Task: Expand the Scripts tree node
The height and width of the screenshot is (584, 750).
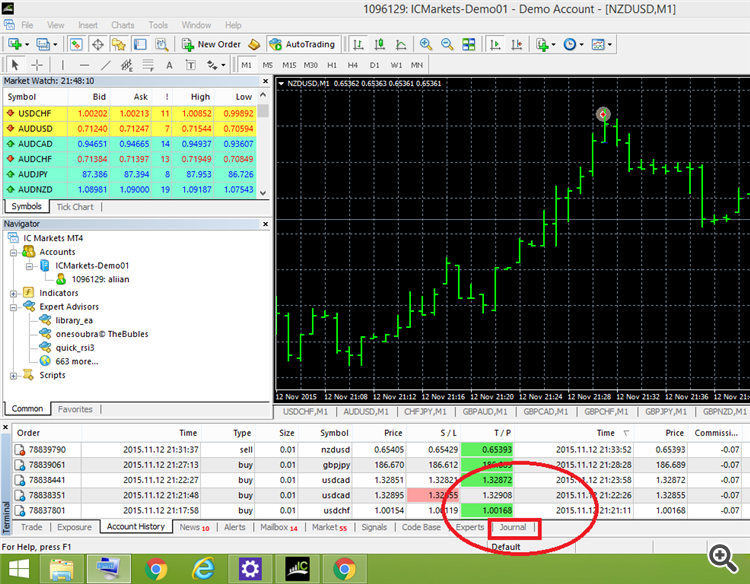Action: pyautogui.click(x=14, y=375)
